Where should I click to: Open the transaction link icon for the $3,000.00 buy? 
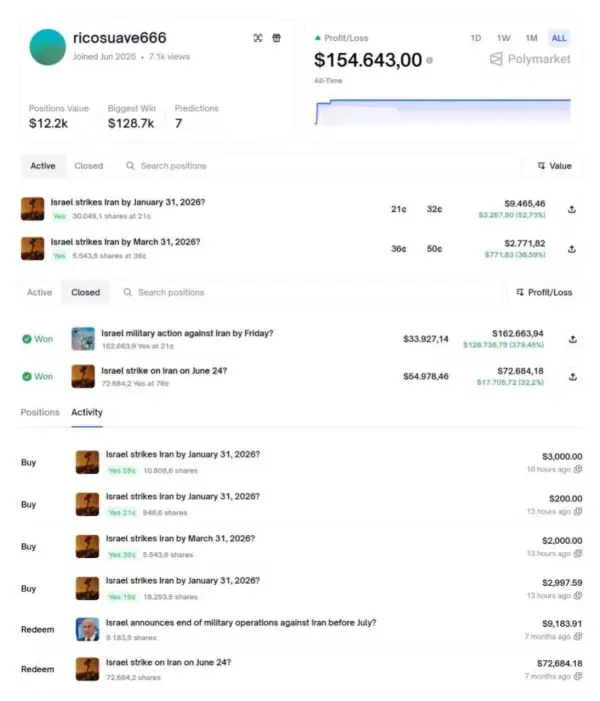pyautogui.click(x=578, y=469)
